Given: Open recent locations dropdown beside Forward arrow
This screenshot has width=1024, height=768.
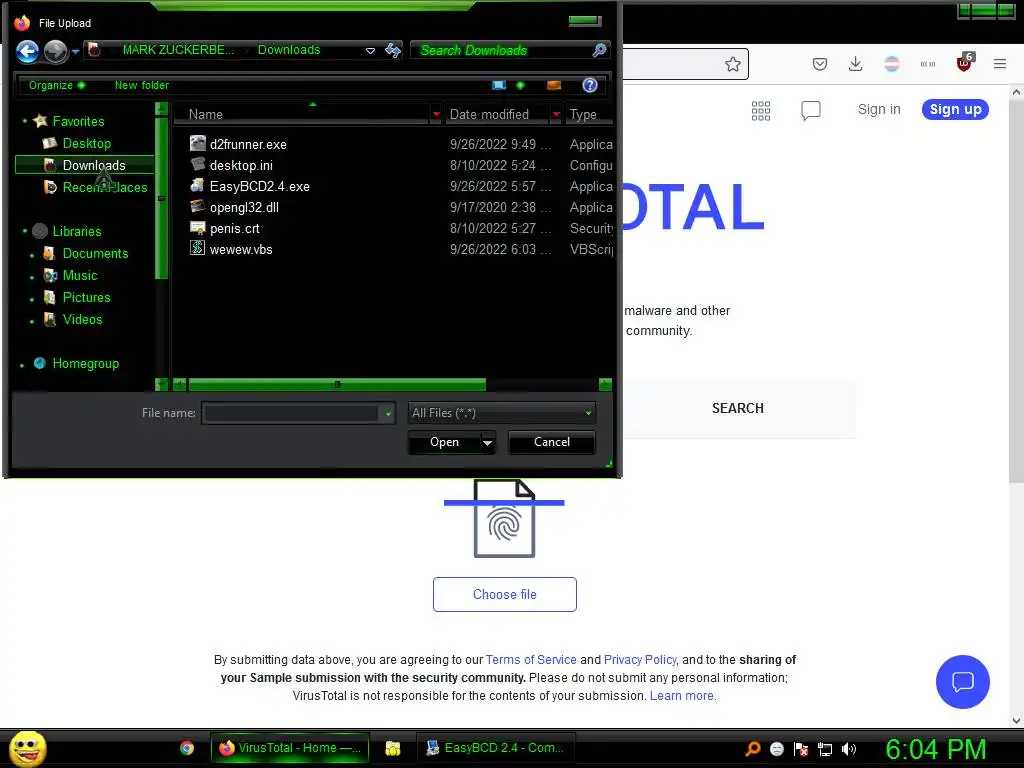Looking at the screenshot, I should coord(76,51).
